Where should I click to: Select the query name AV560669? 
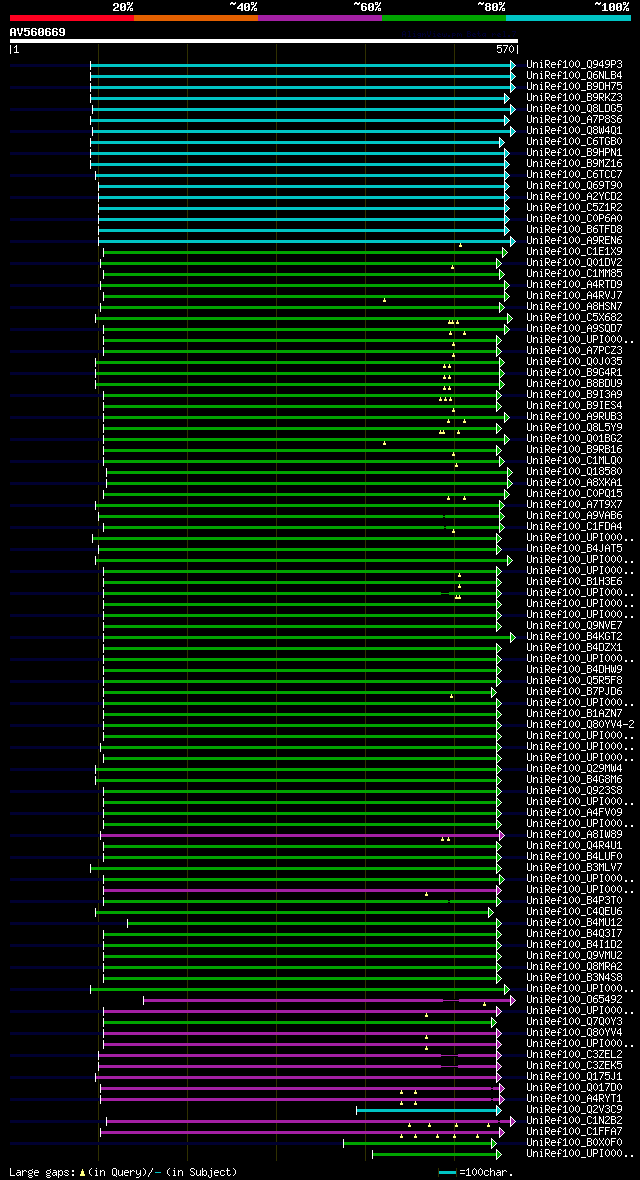(38, 32)
